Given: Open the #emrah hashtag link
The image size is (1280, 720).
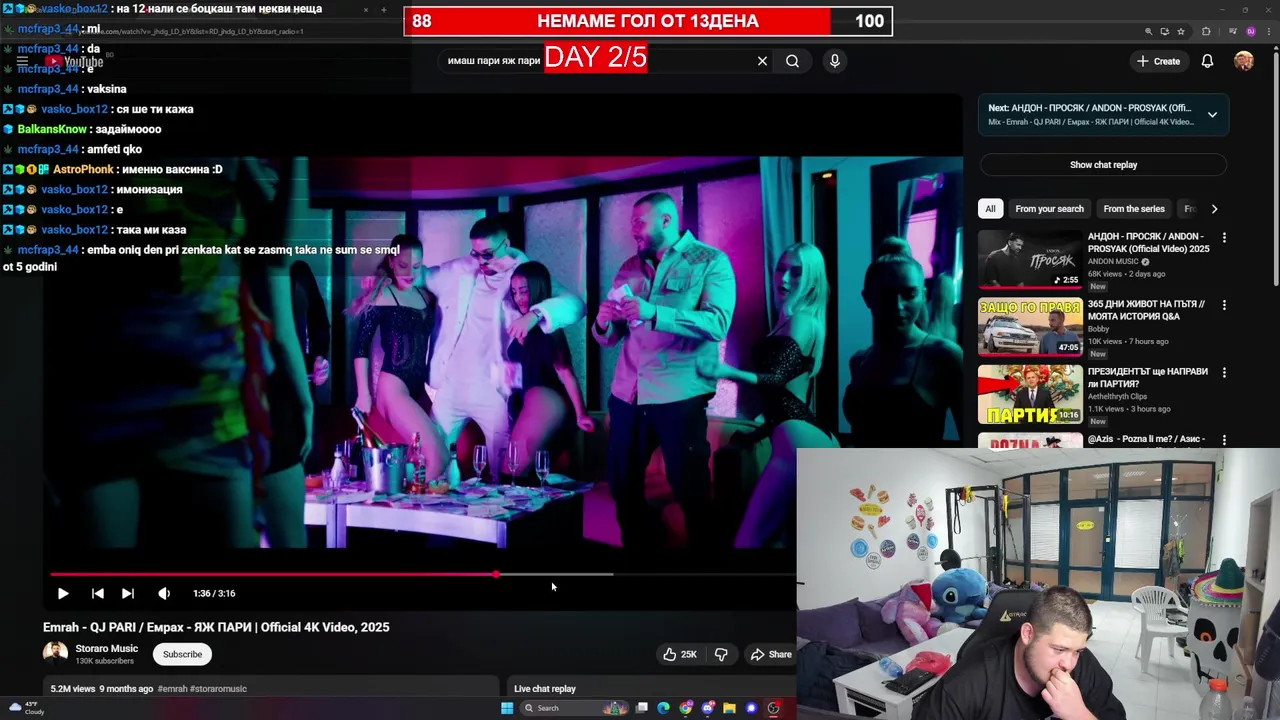Looking at the screenshot, I should coord(172,689).
